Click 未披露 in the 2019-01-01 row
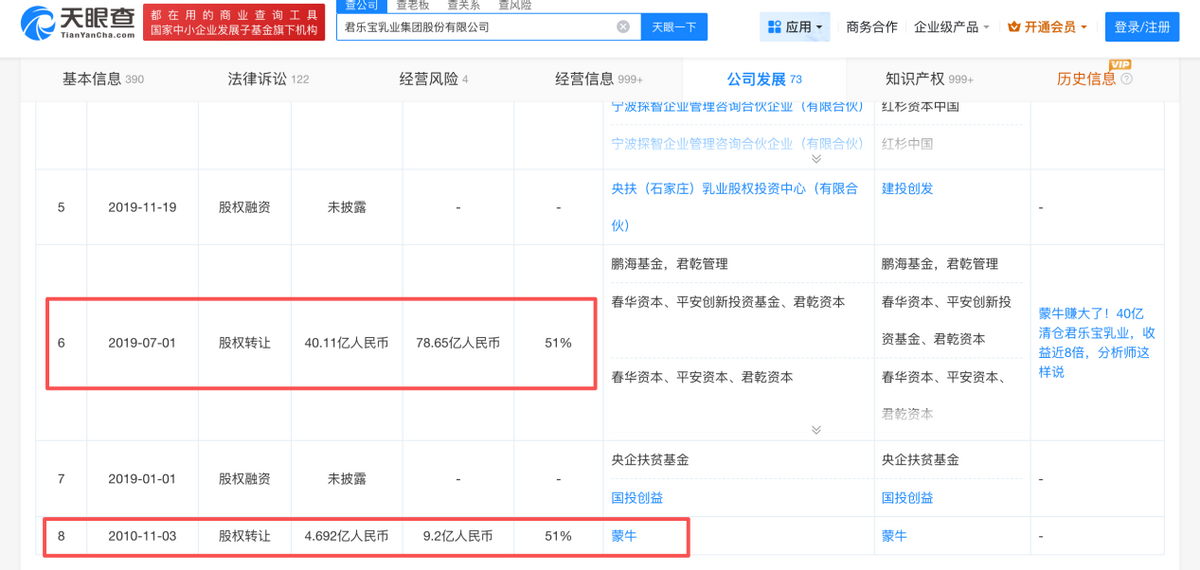The image size is (1200, 570). [347, 479]
